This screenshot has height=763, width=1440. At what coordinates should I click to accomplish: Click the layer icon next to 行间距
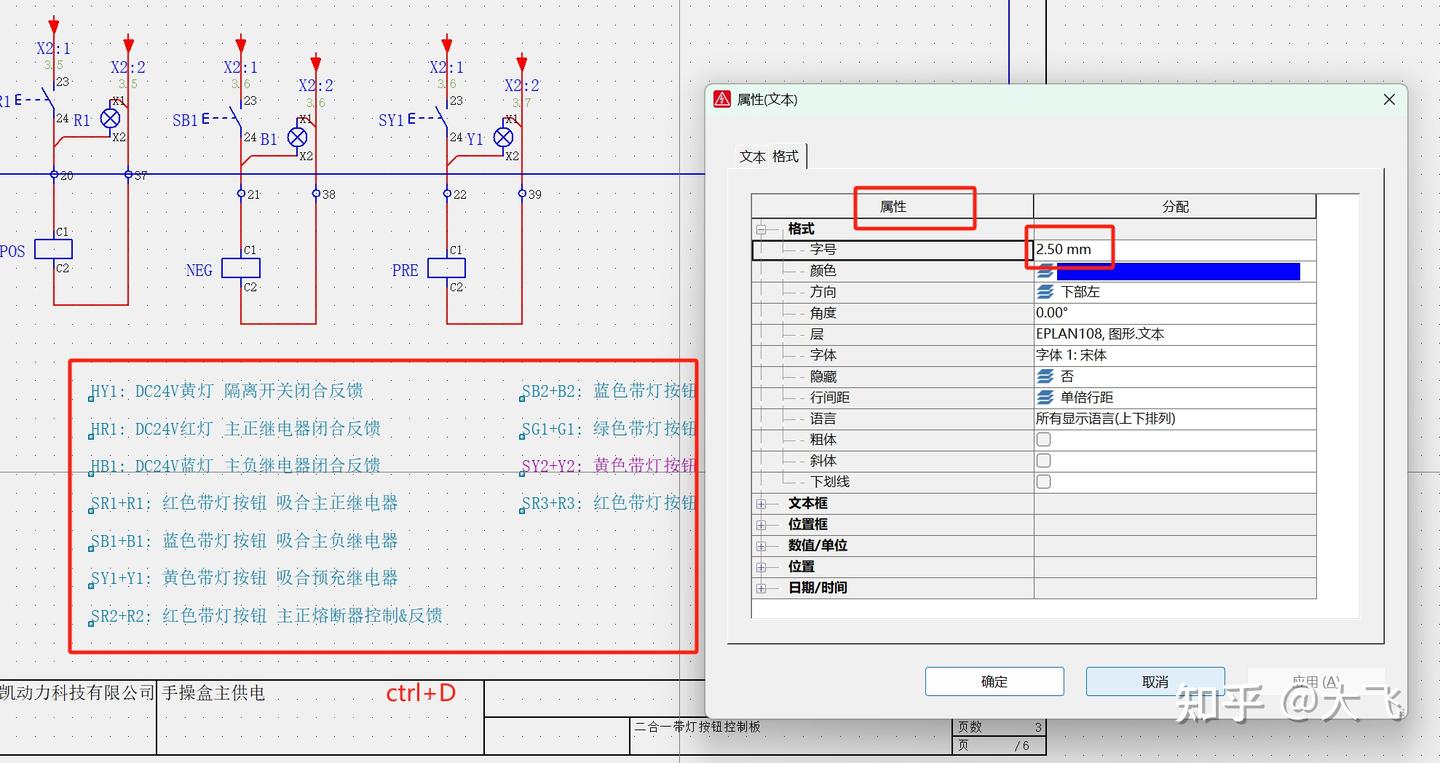pos(1044,397)
